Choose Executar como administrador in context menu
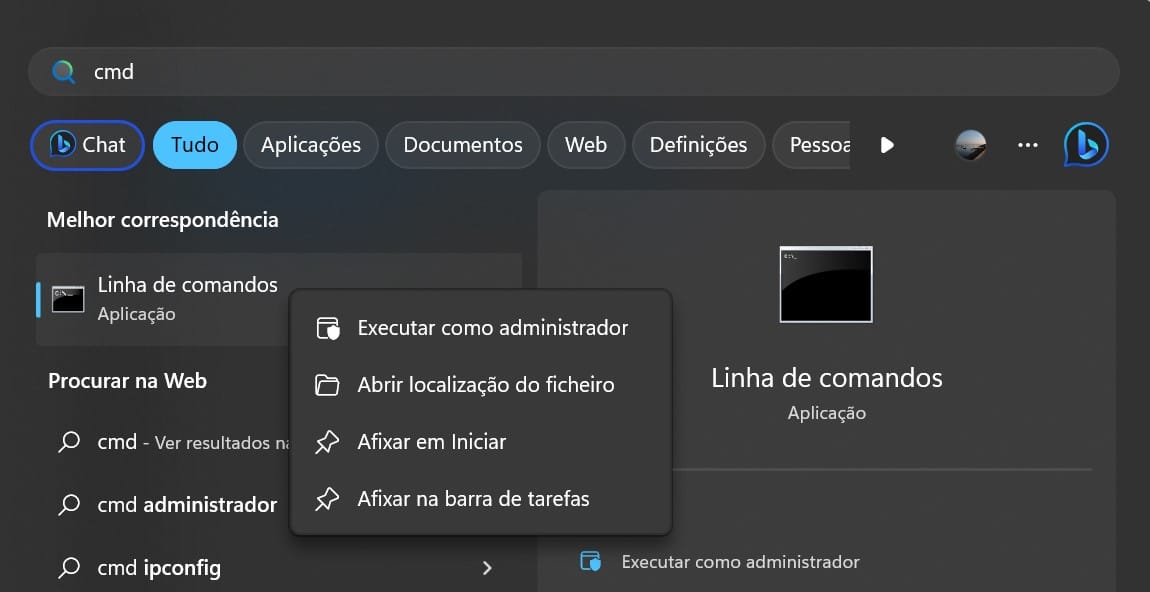The width and height of the screenshot is (1150, 592). [x=492, y=328]
